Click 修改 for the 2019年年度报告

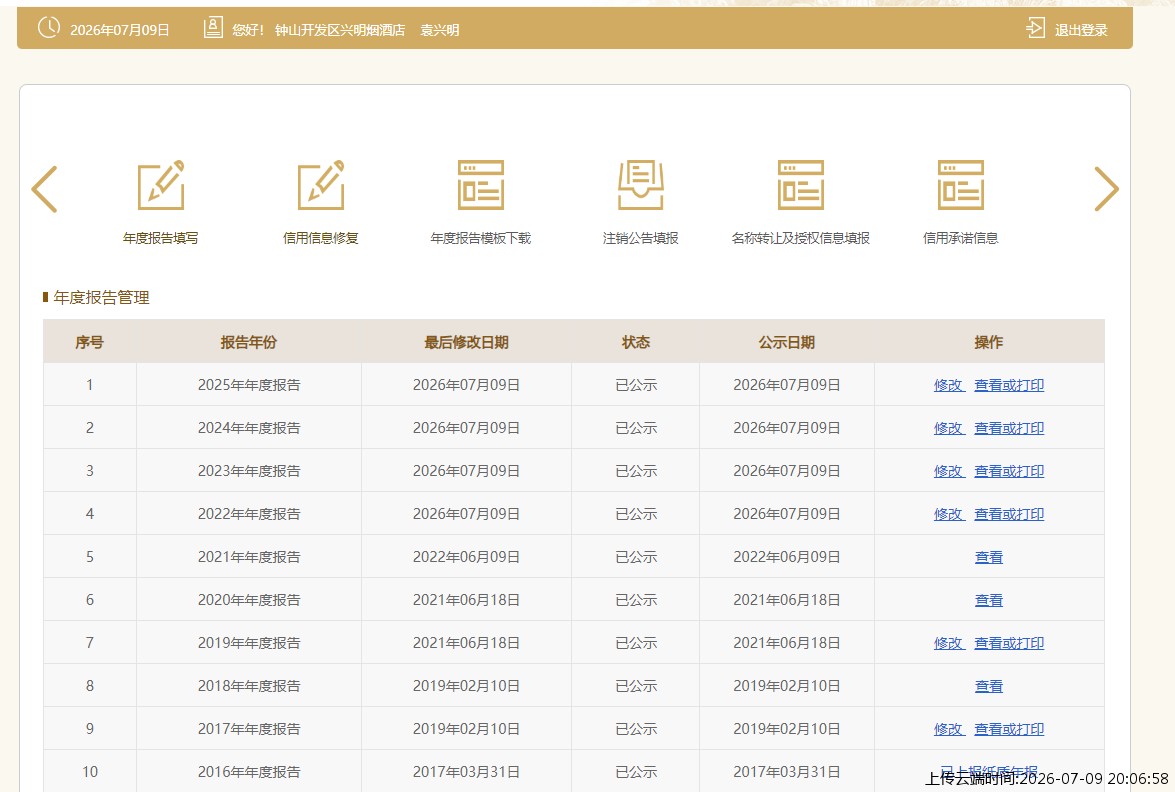[949, 643]
